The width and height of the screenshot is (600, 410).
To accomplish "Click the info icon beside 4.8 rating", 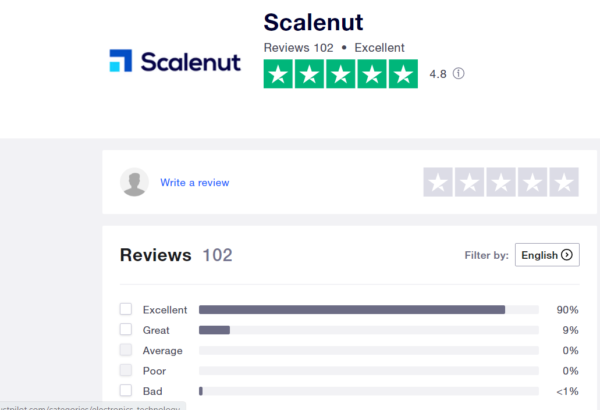I will click(458, 74).
